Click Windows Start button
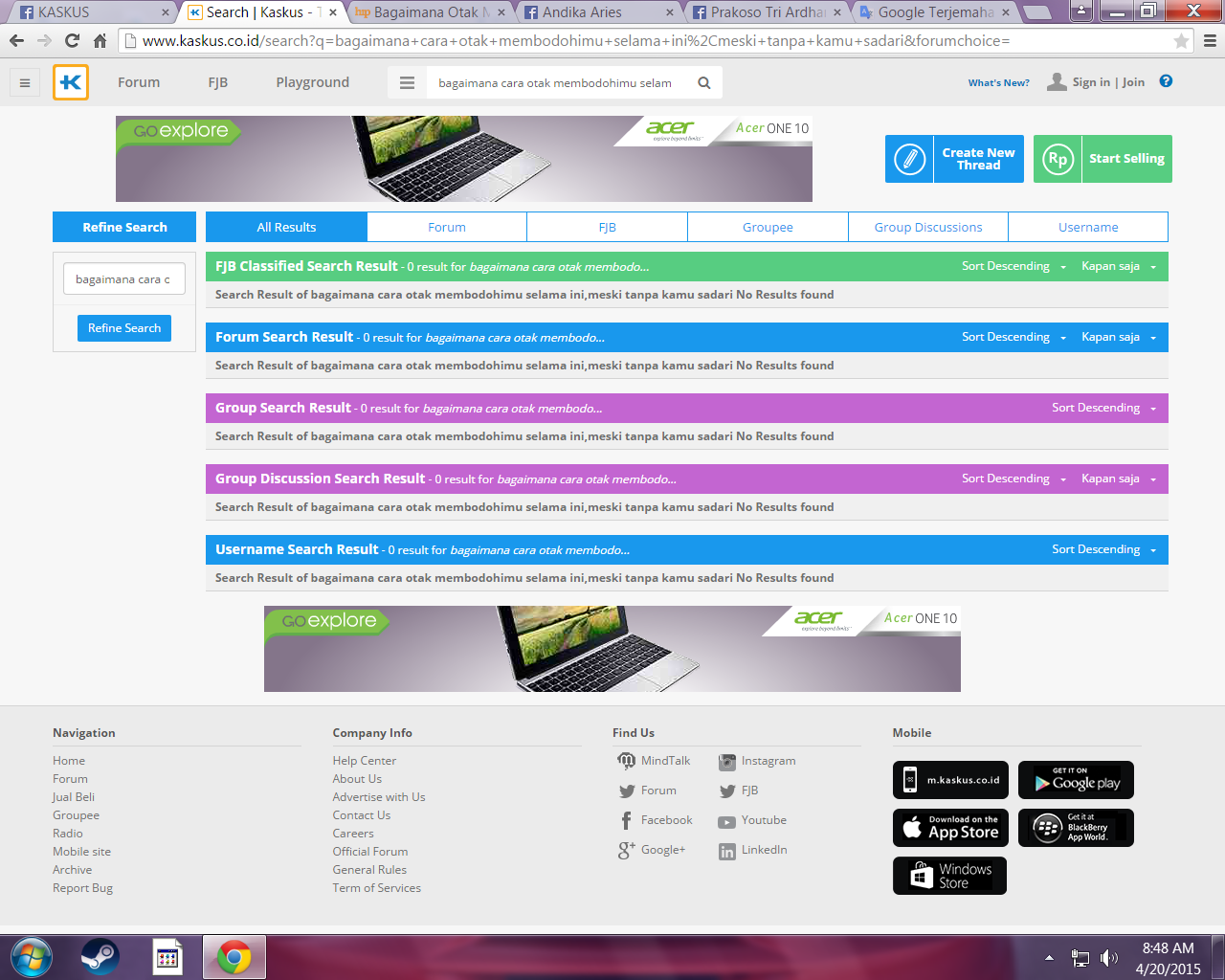This screenshot has width=1225, height=980. (31, 957)
